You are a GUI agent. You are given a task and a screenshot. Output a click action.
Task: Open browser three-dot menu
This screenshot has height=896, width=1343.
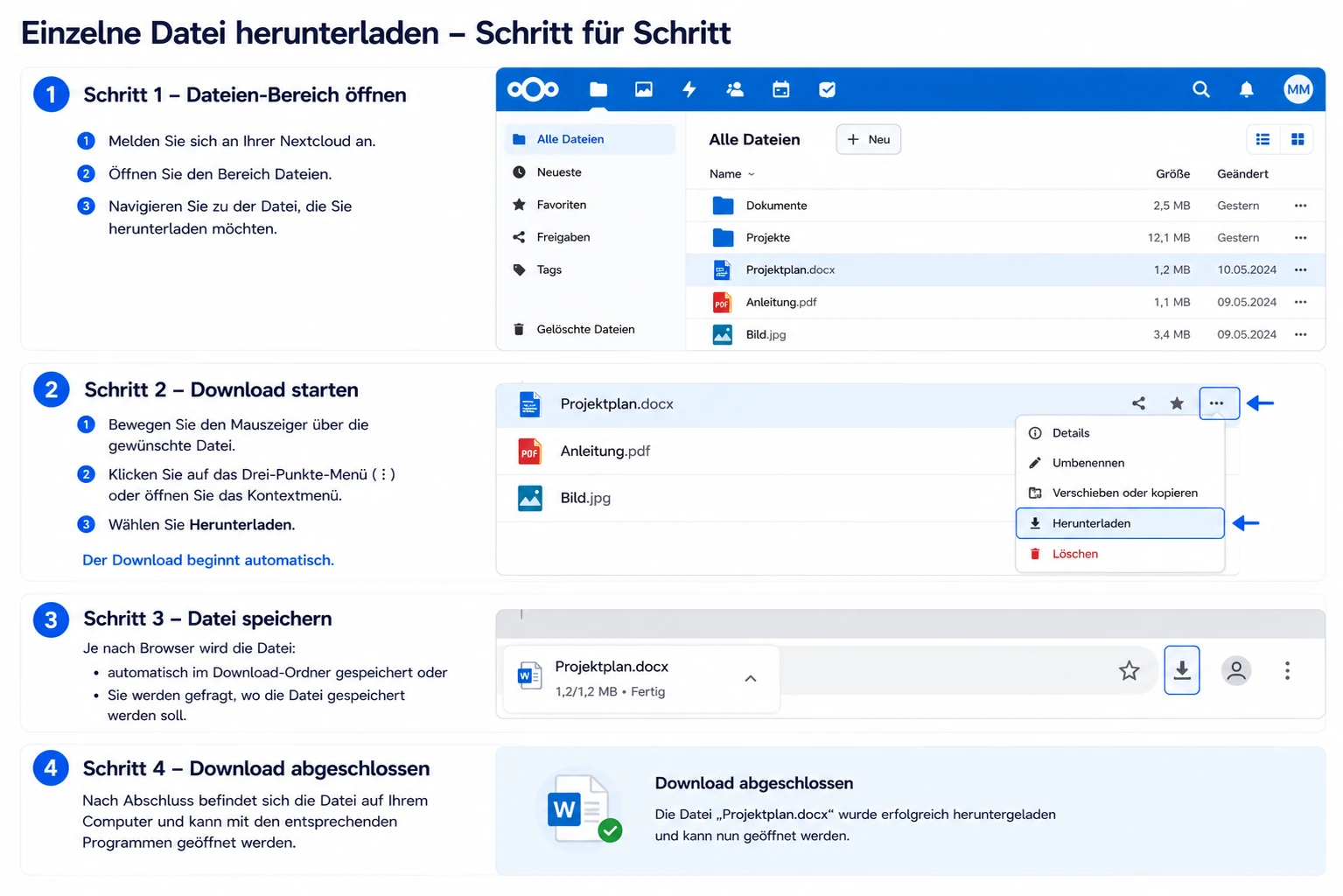point(1287,671)
